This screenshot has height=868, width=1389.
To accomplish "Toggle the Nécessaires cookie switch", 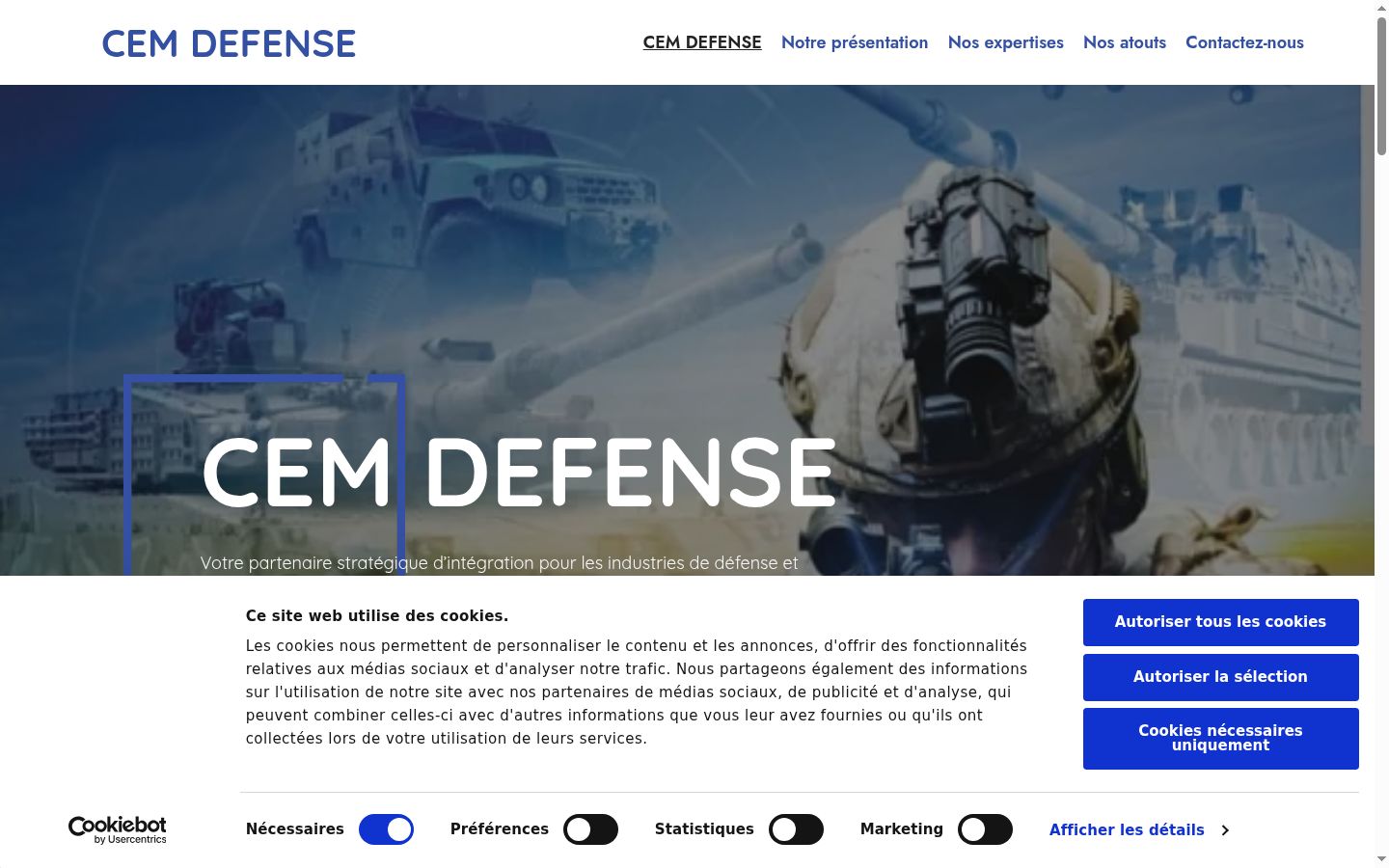I will [386, 829].
